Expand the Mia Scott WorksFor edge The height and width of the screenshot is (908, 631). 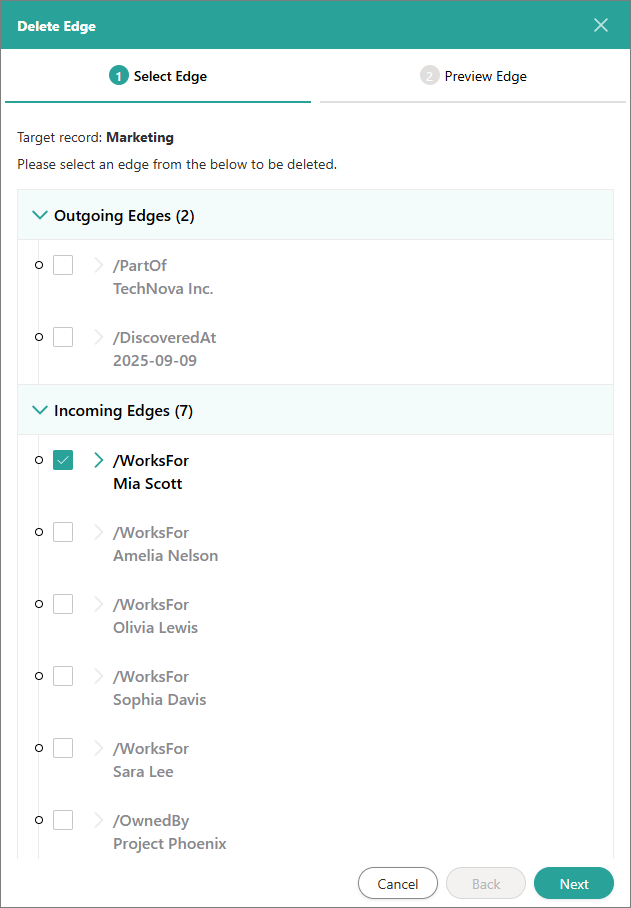tap(98, 460)
